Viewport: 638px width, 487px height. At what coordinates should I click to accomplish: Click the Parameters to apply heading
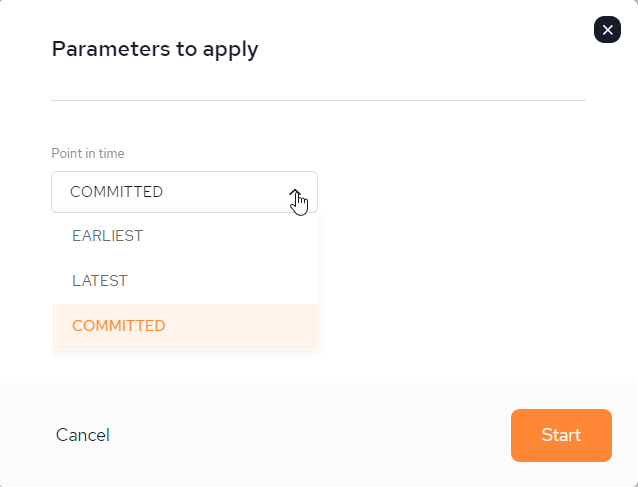tap(155, 49)
